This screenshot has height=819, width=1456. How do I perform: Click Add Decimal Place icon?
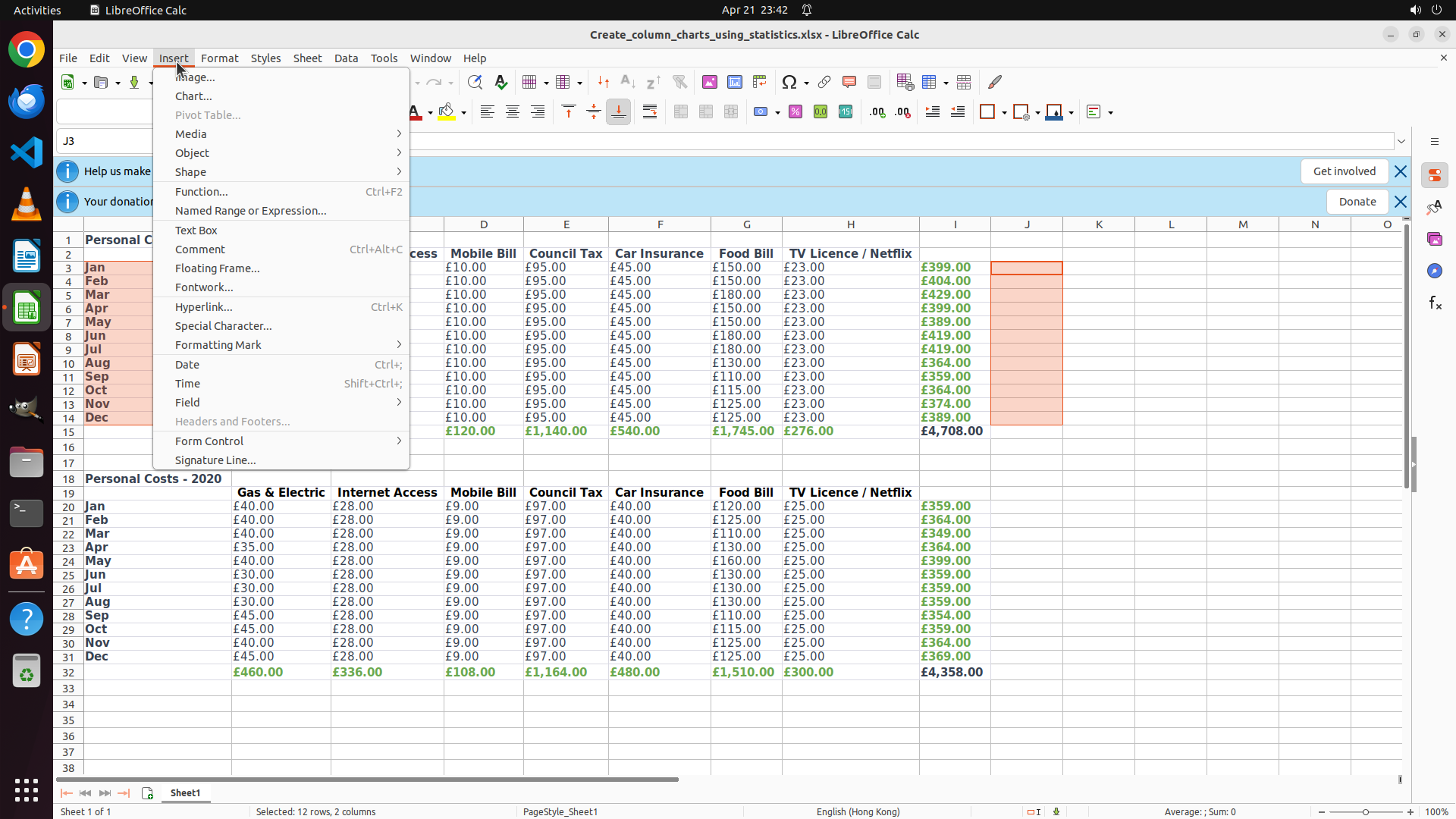coord(877,112)
